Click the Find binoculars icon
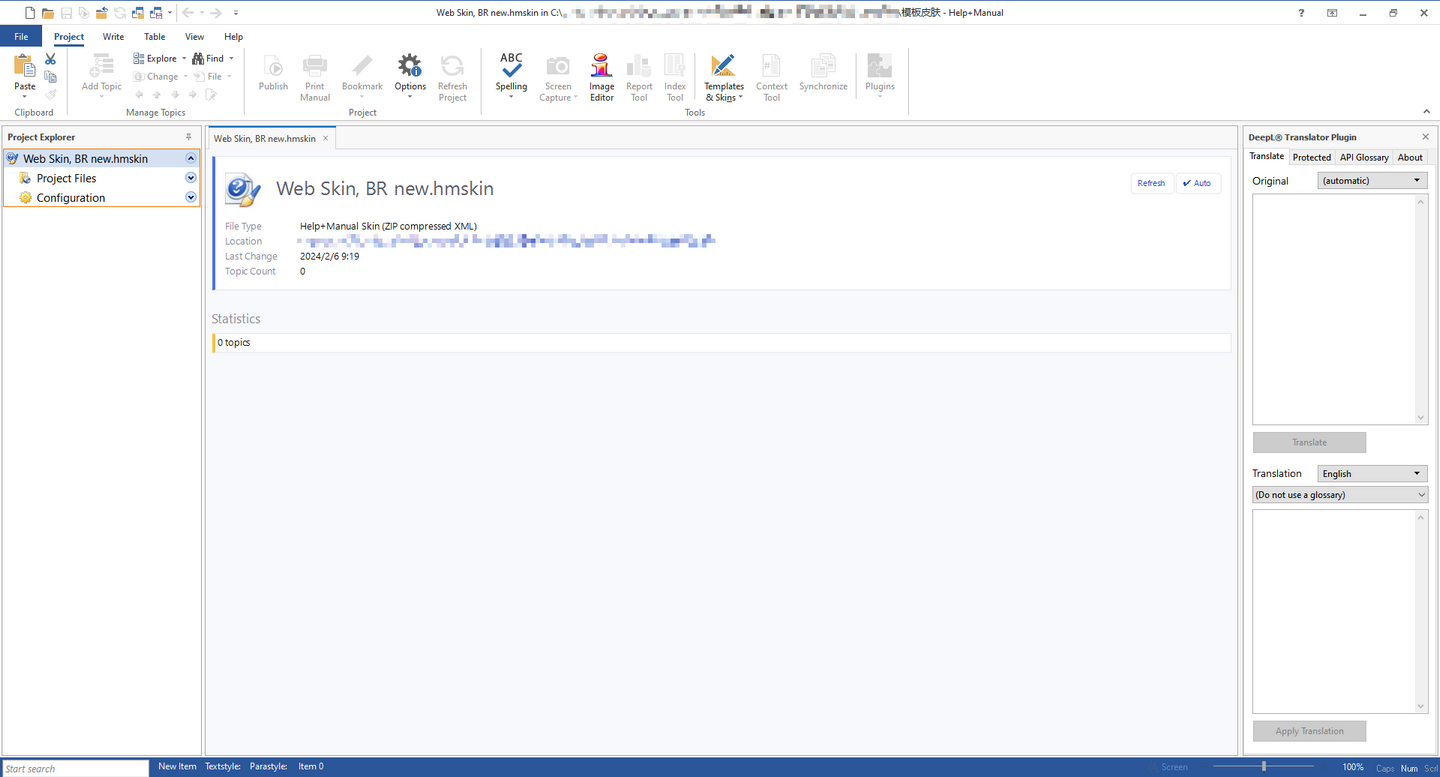Viewport: 1440px width, 777px height. (x=199, y=59)
